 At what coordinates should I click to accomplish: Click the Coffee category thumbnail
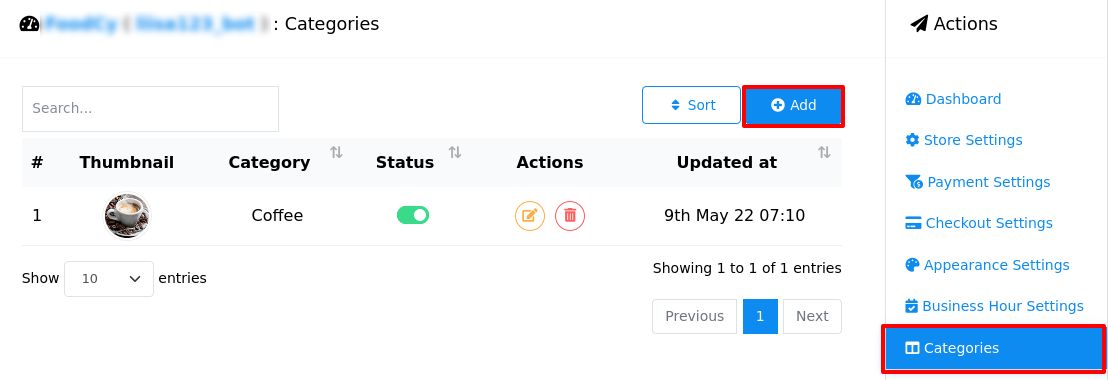pos(127,215)
